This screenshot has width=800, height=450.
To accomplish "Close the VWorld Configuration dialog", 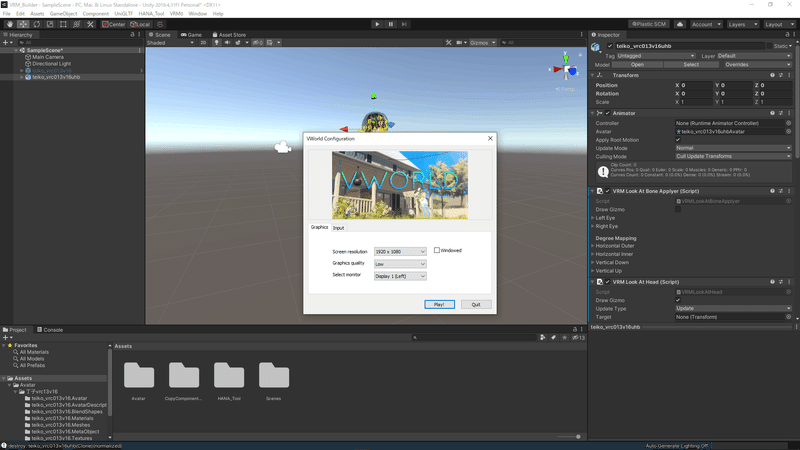I will point(490,138).
